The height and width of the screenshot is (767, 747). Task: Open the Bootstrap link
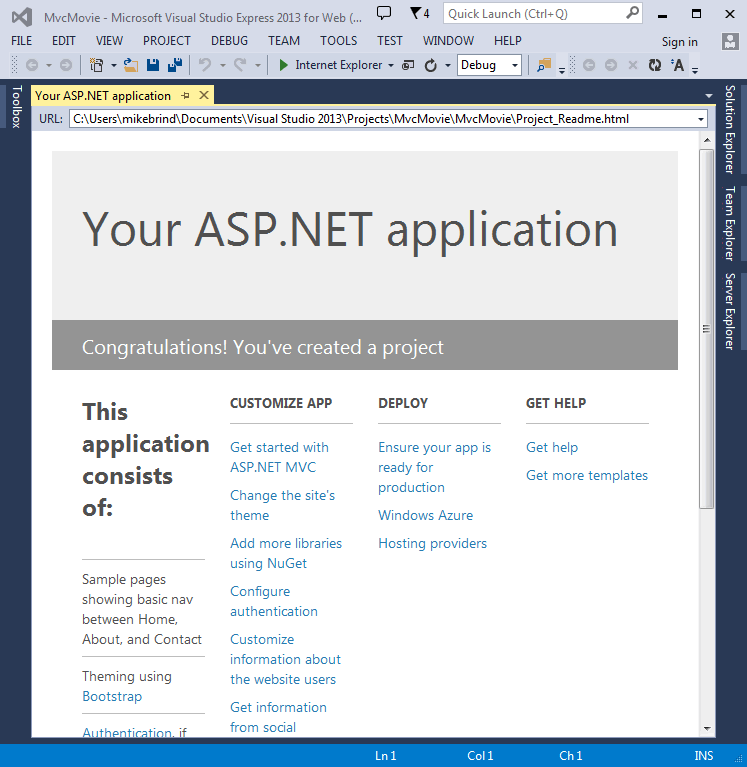(112, 696)
